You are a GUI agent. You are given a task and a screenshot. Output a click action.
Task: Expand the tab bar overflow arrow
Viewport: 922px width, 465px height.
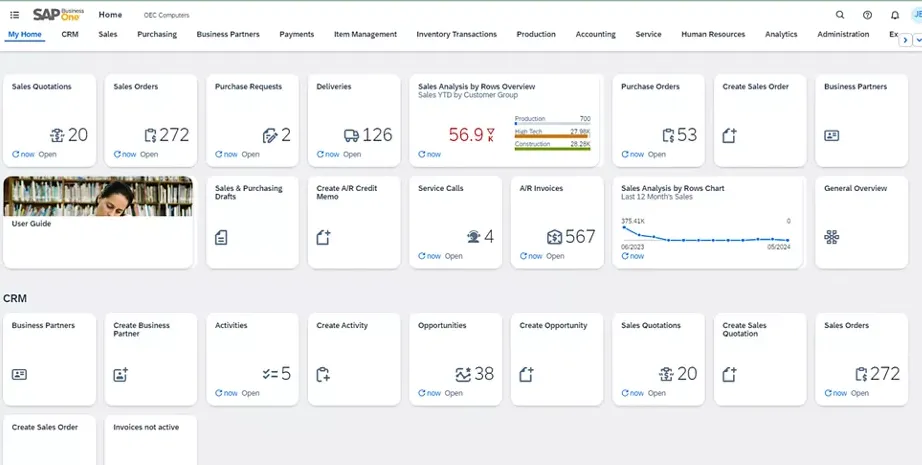point(905,40)
